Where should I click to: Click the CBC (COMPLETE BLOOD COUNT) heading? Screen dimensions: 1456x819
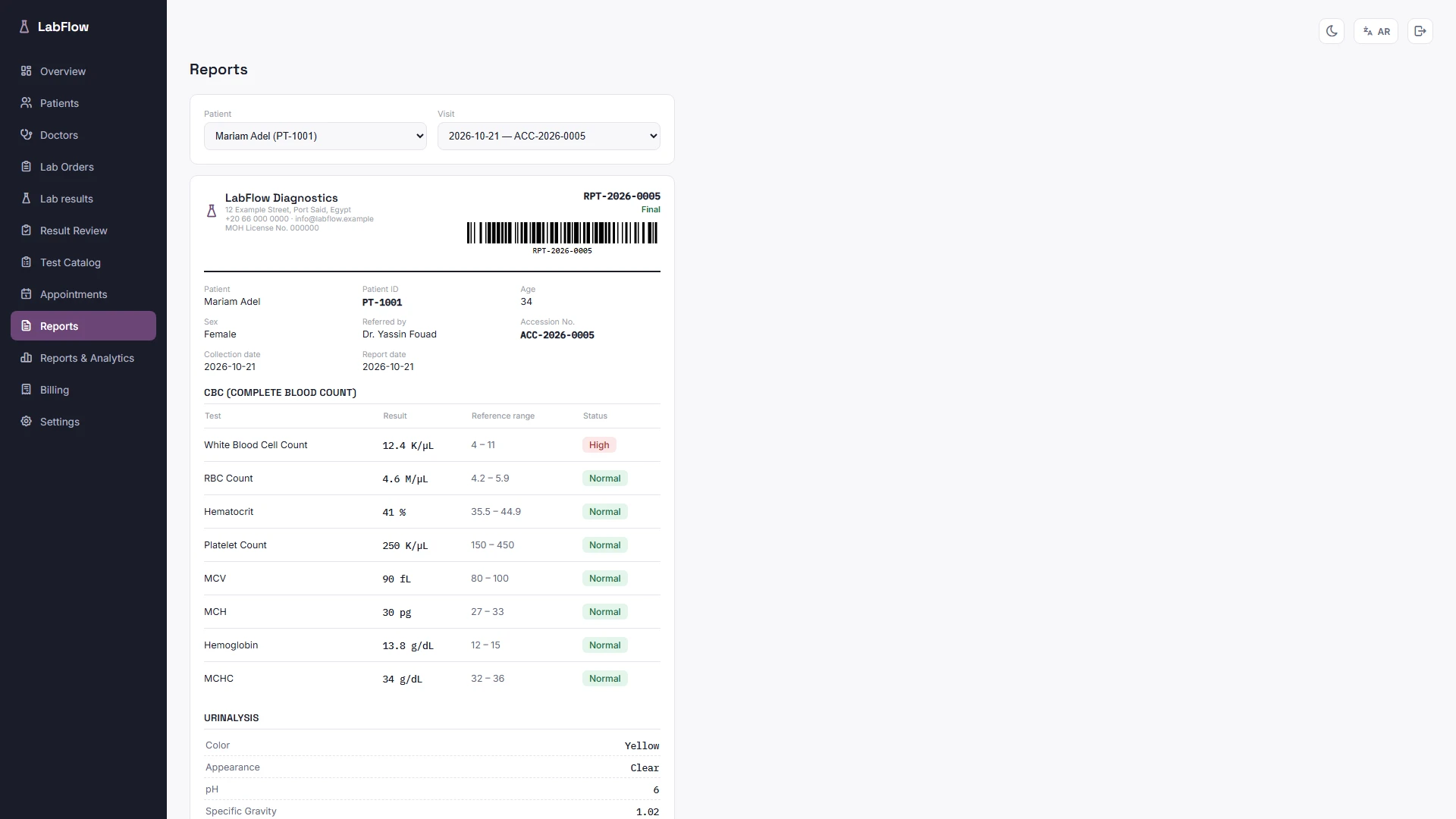[280, 392]
